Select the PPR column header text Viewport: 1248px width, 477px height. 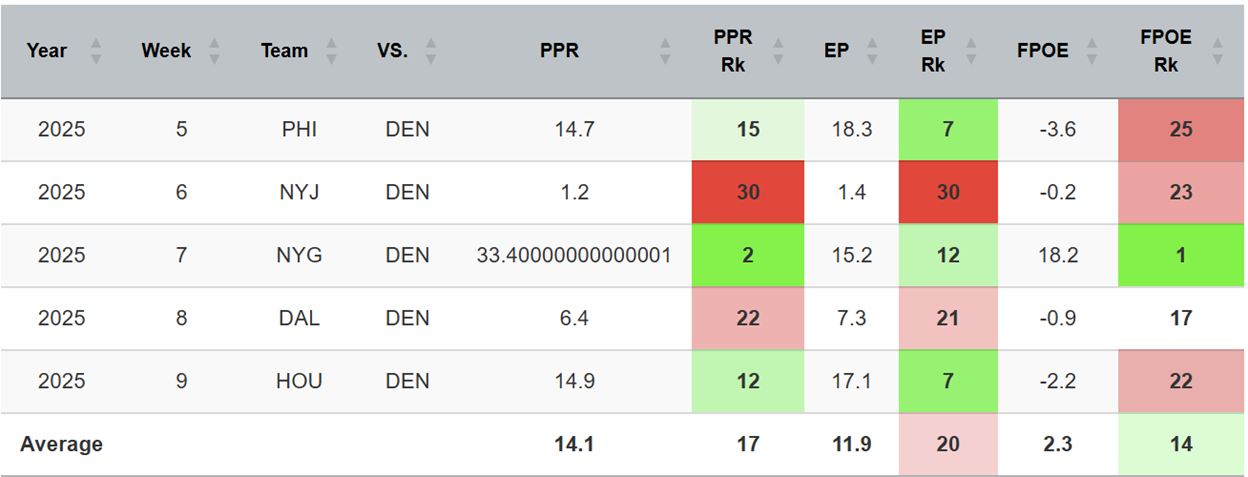559,51
